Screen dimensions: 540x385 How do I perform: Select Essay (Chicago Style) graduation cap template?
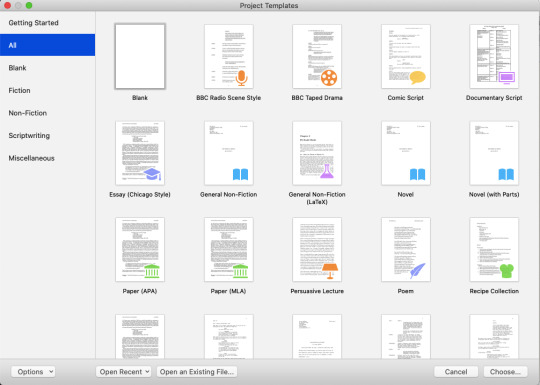click(140, 153)
